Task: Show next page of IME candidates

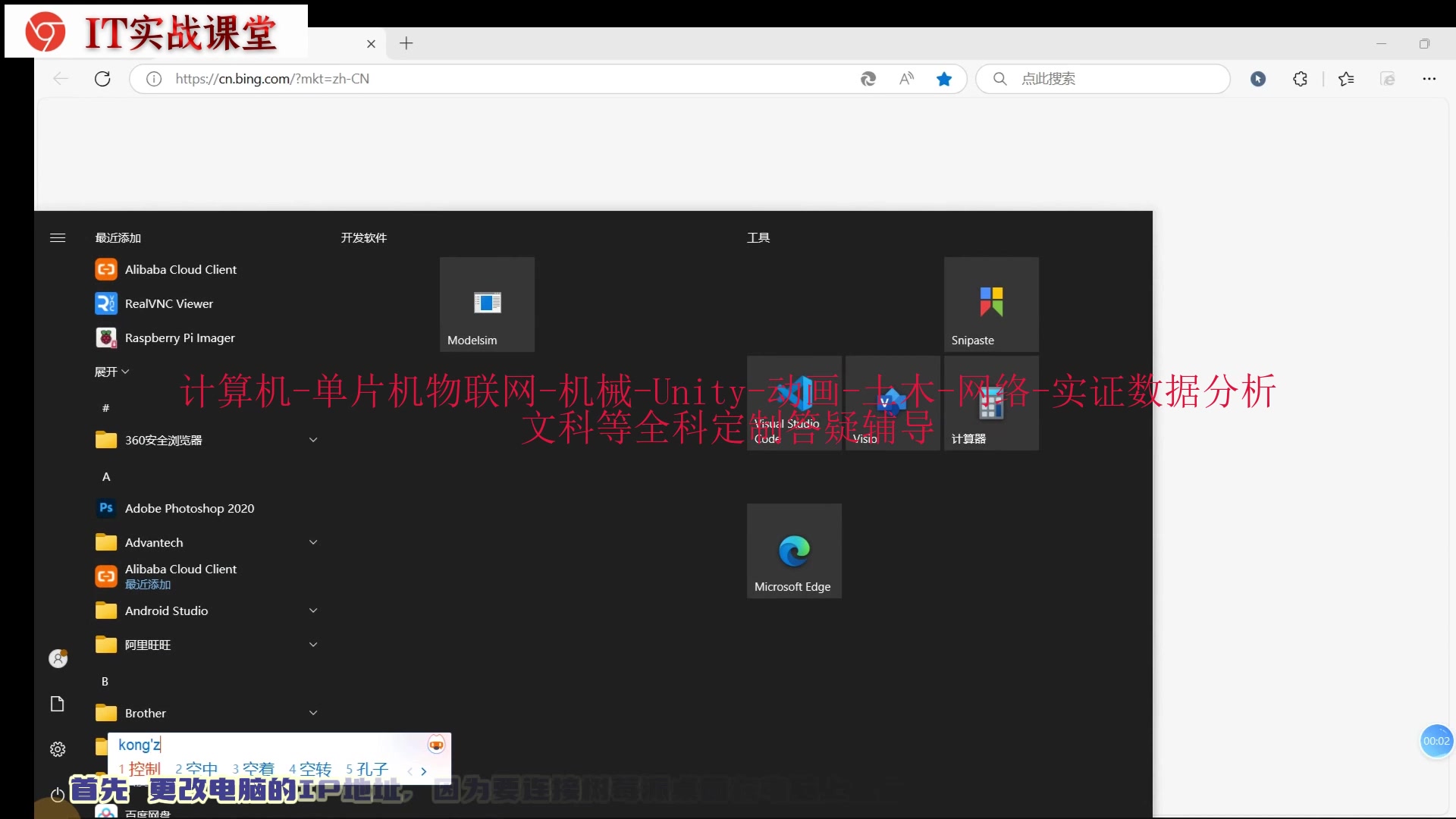Action: pyautogui.click(x=424, y=771)
